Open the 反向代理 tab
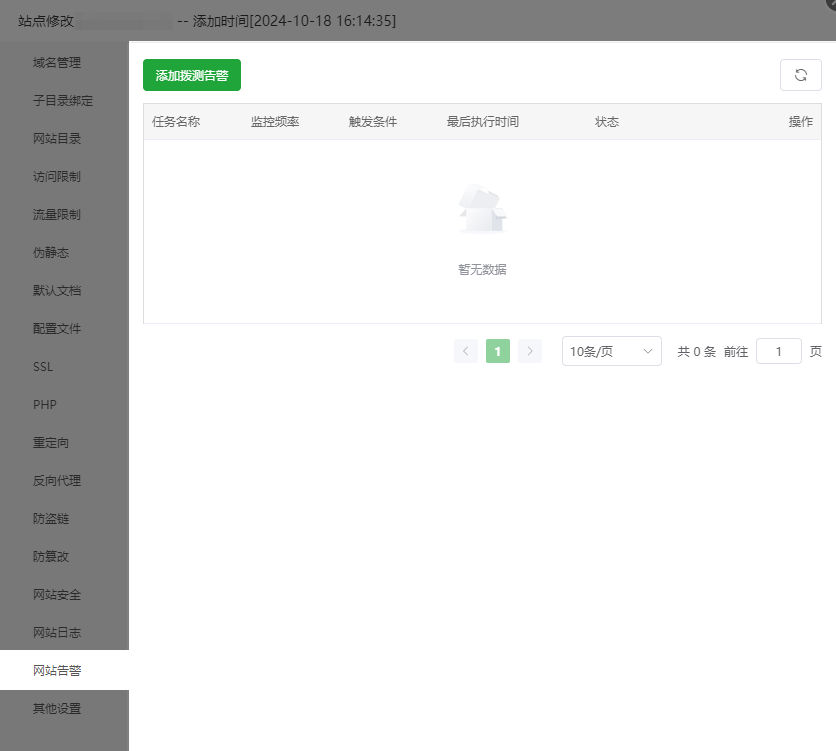This screenshot has height=751, width=836. pos(57,481)
